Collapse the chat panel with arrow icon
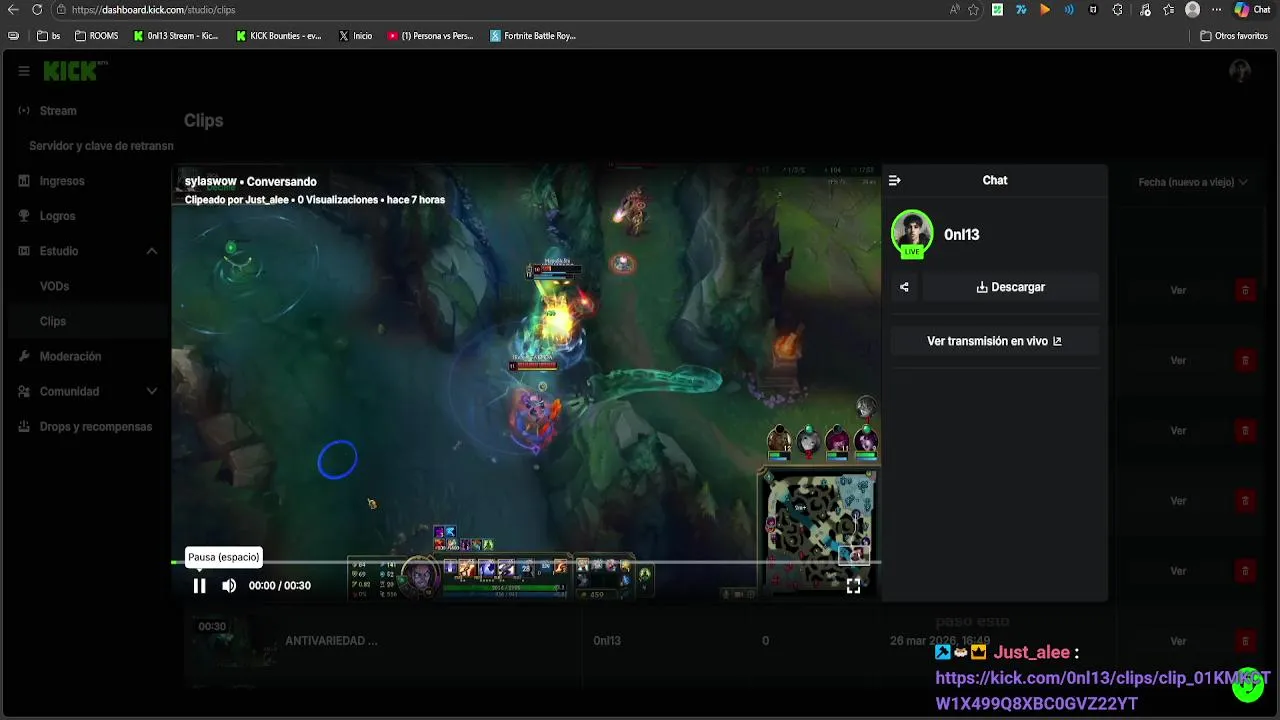 894,181
